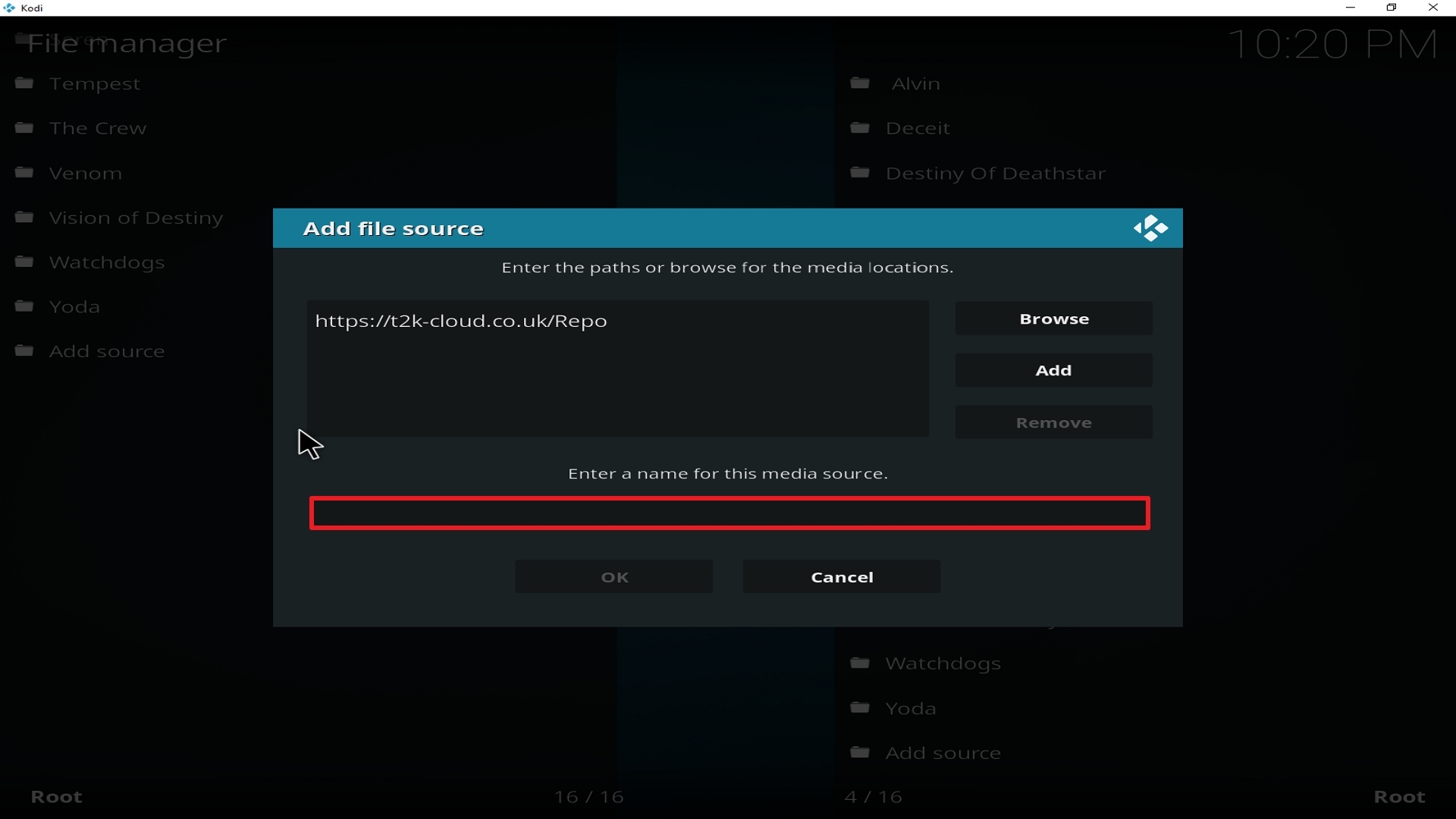Minimize the Kodi window
The height and width of the screenshot is (819, 1456).
1350,8
